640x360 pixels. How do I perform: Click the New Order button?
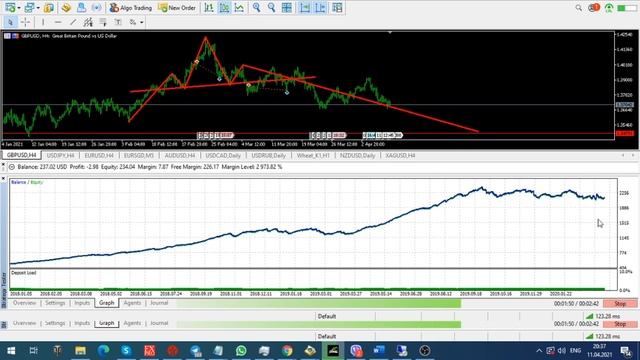(x=177, y=7)
